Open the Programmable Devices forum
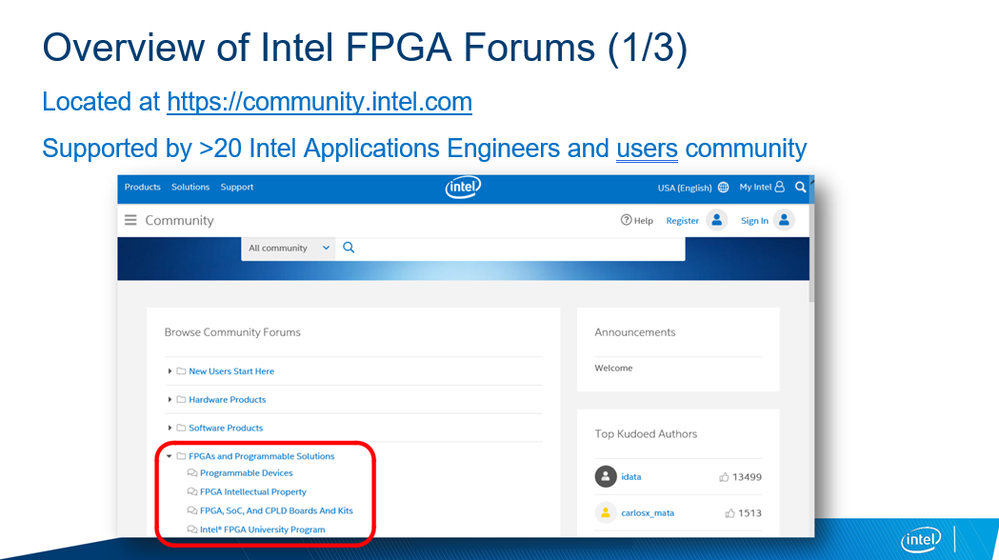The image size is (999, 560). point(246,473)
